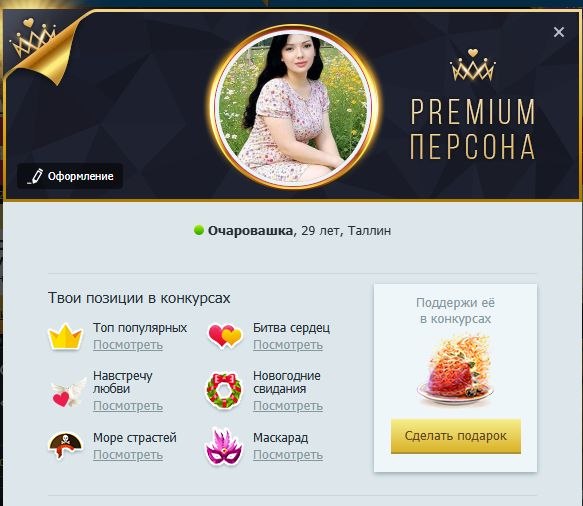
Task: Click the Christmas wreath Новогодние свидания icon
Action: (x=224, y=390)
